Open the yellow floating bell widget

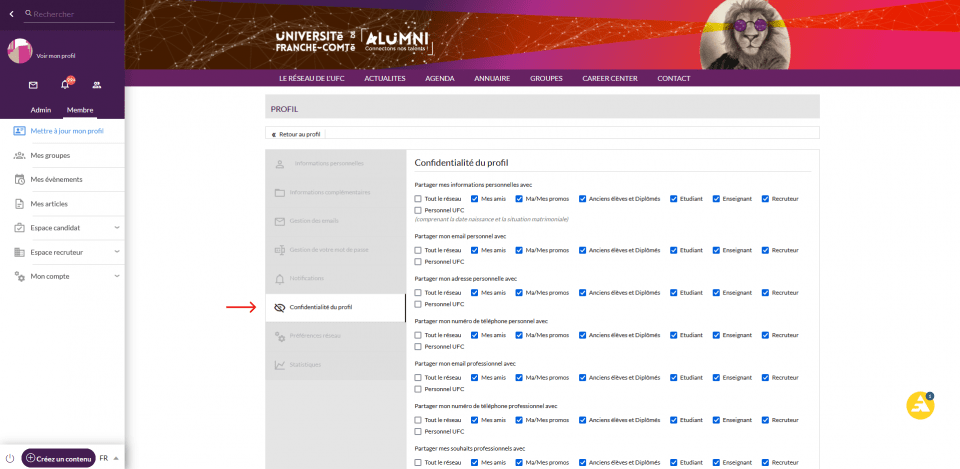coord(919,405)
